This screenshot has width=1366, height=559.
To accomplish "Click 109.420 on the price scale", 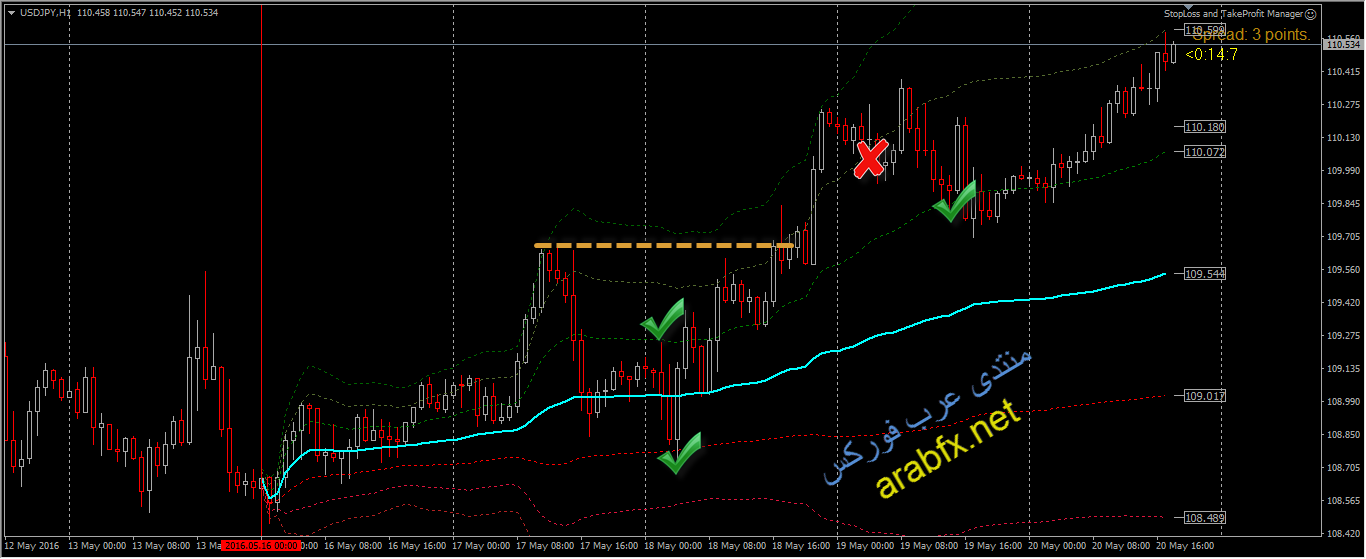I will pos(1342,303).
